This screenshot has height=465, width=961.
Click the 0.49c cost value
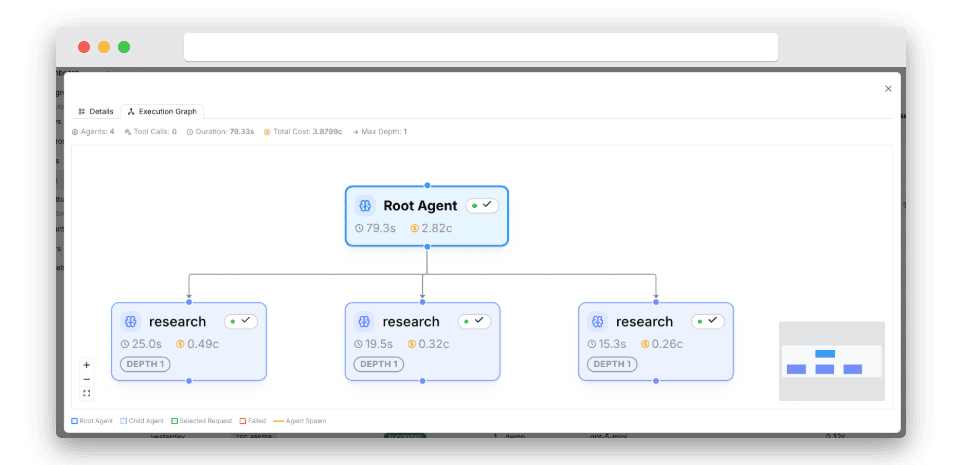tap(203, 344)
